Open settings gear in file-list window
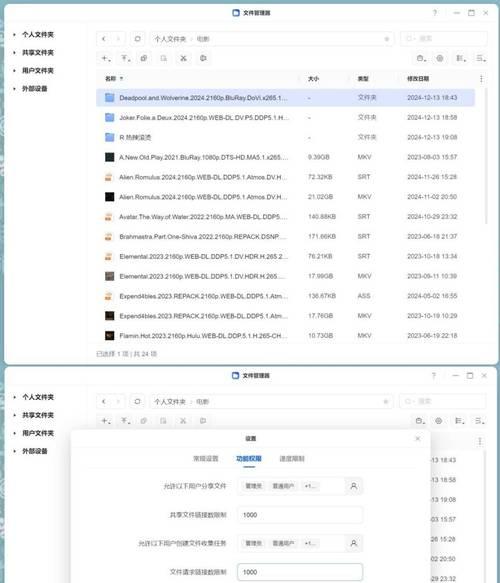Screen dimensions: 500x583 point(440,58)
